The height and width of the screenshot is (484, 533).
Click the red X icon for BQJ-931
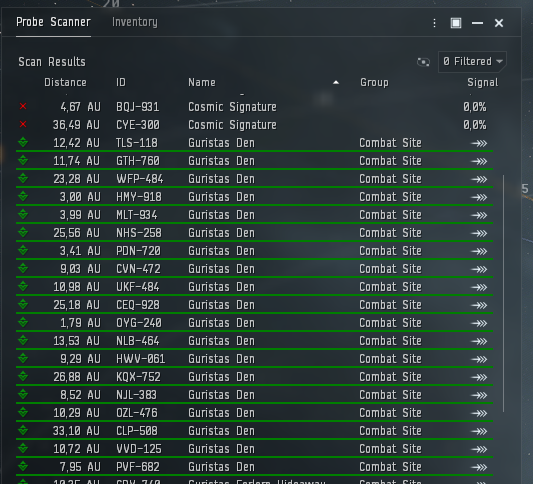click(x=23, y=106)
